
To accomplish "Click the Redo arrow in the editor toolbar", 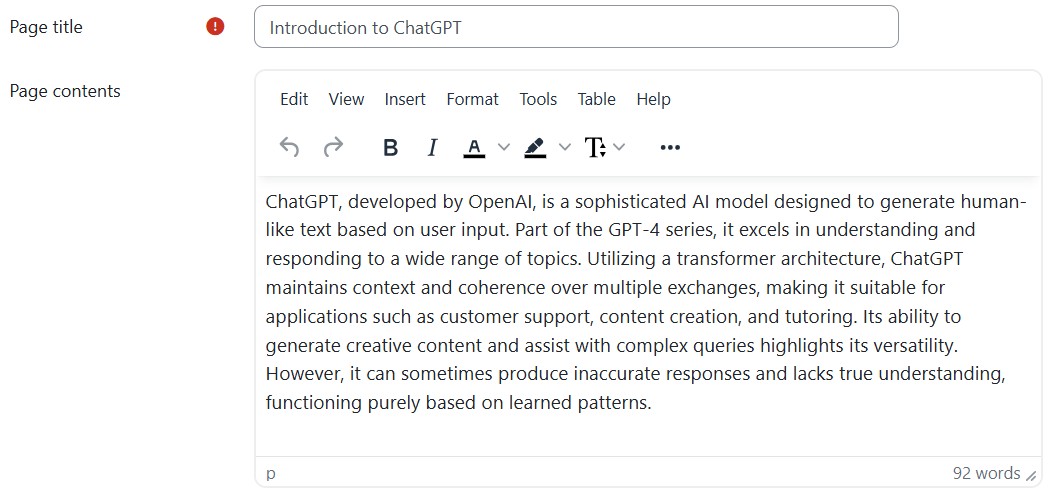I will tap(333, 148).
